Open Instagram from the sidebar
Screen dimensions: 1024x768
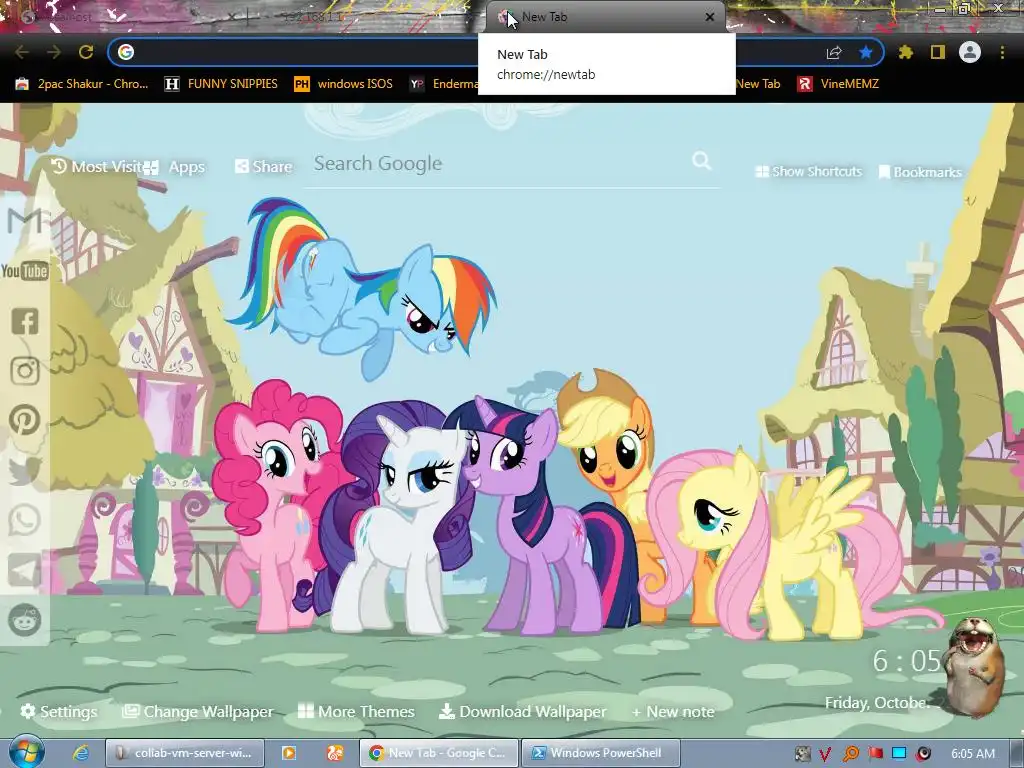tap(25, 370)
